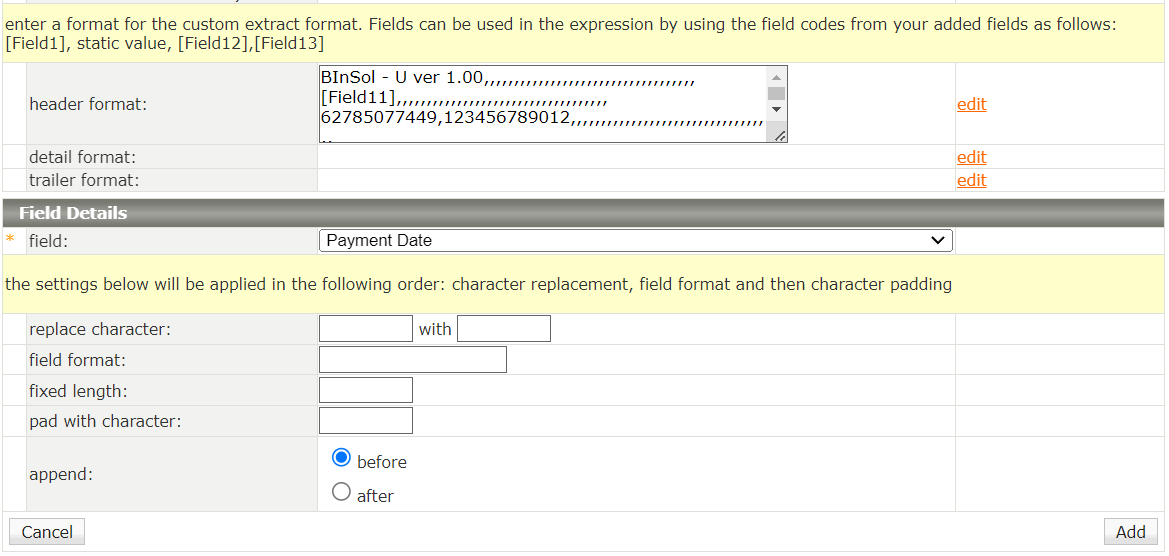This screenshot has width=1169, height=556.
Task: Click the resize grip of header format textarea
Action: pyautogui.click(x=780, y=135)
